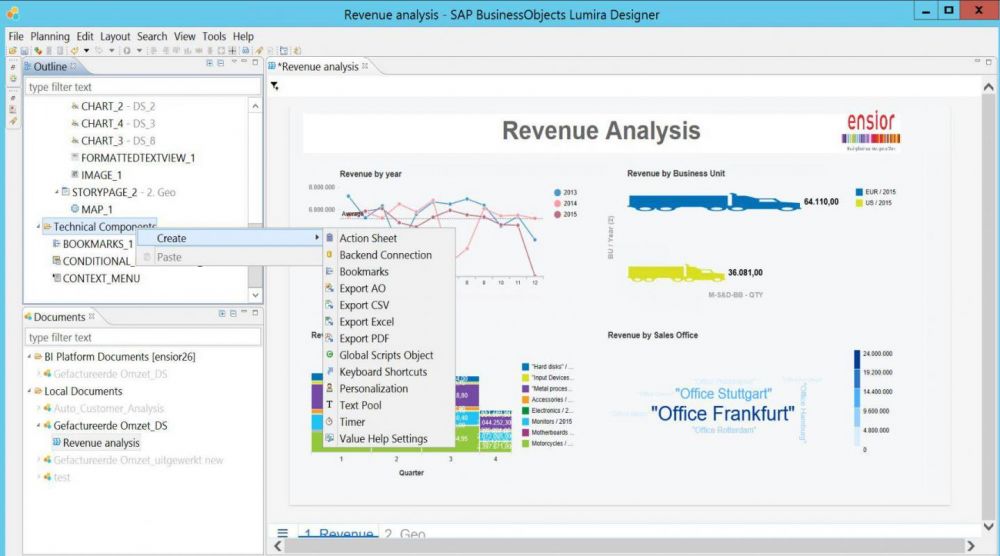Create a Global Scripts Object
Screen dimensions: 1000x556
390,355
